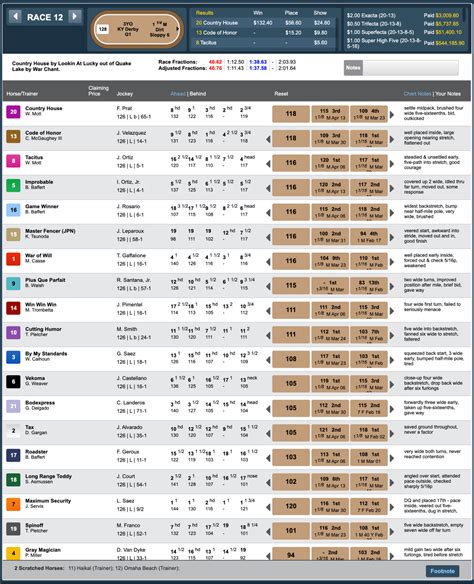Click Win Win Win number 14 badge
Screen dimensions: 474x584
point(13,308)
